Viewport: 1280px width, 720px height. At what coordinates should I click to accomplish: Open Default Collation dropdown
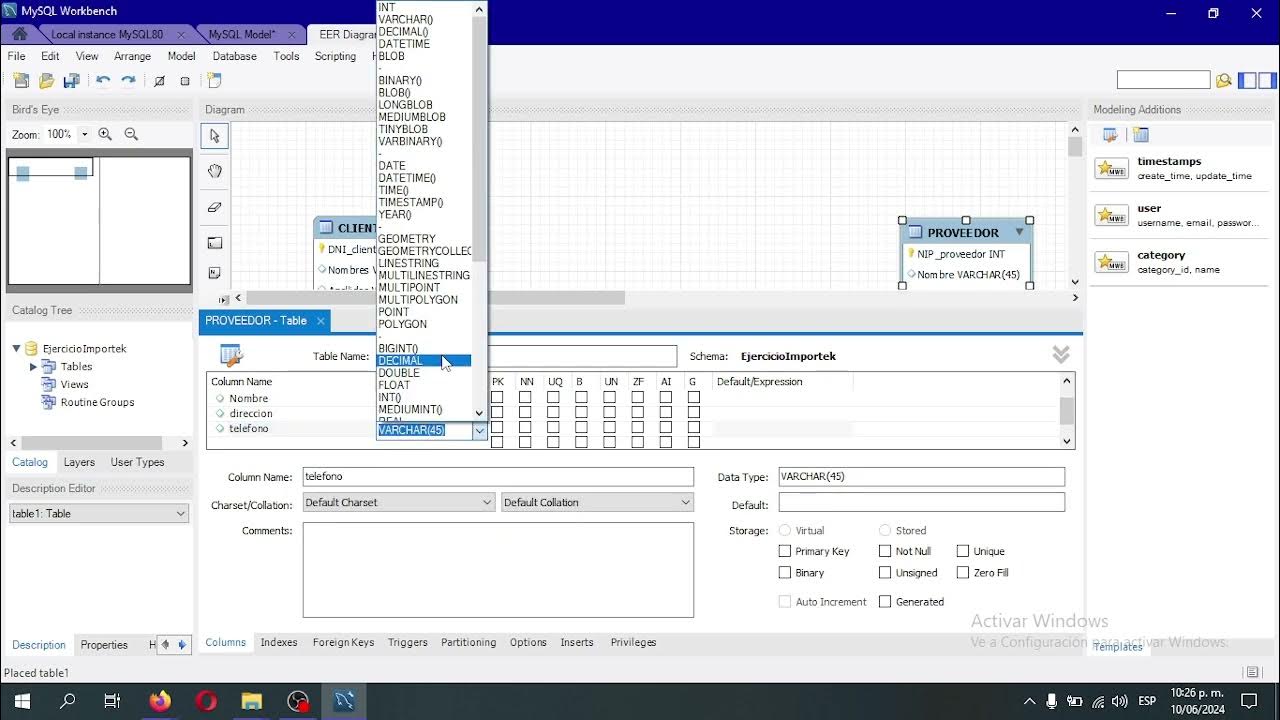(x=598, y=502)
